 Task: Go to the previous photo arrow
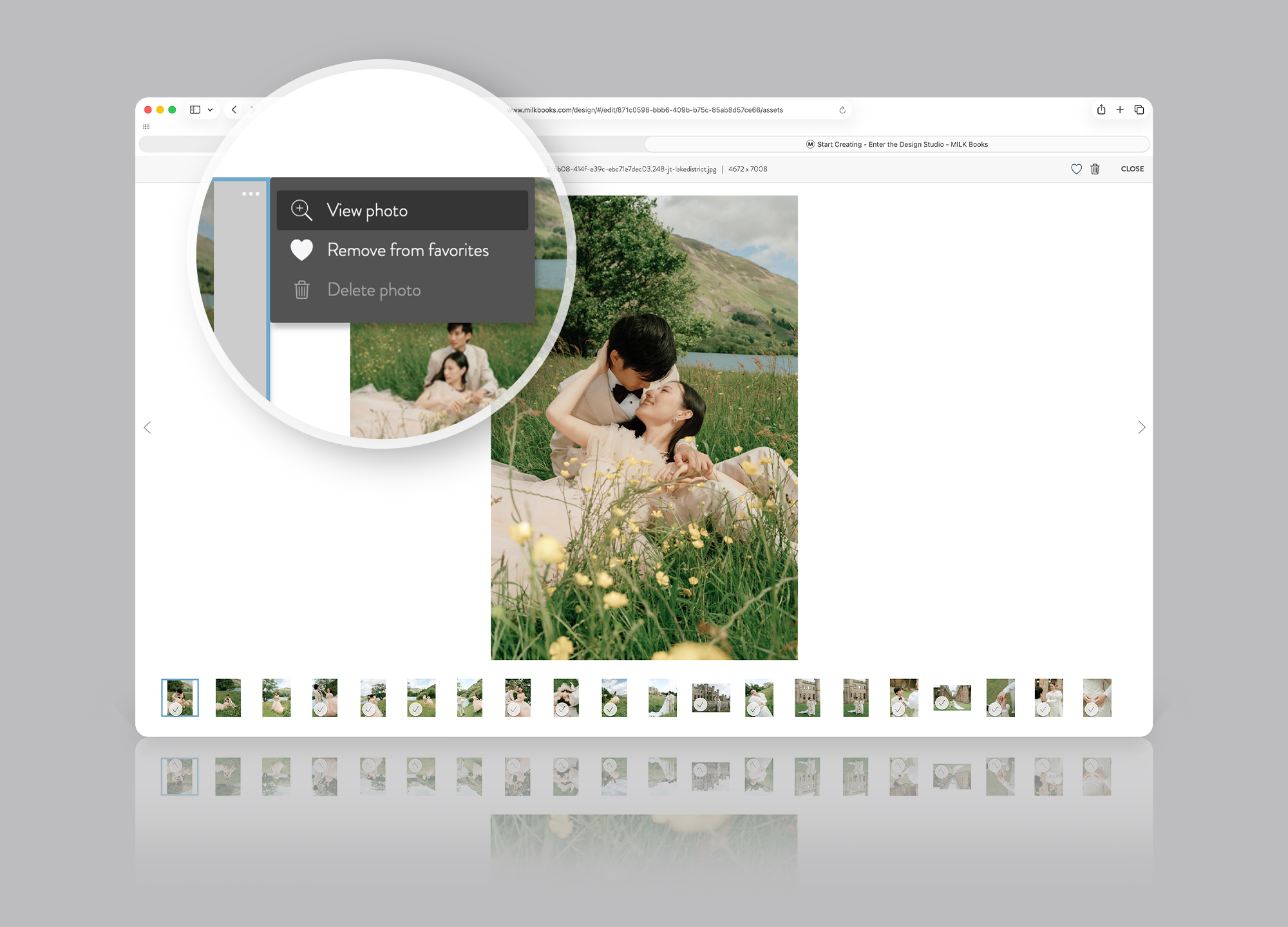pos(147,427)
